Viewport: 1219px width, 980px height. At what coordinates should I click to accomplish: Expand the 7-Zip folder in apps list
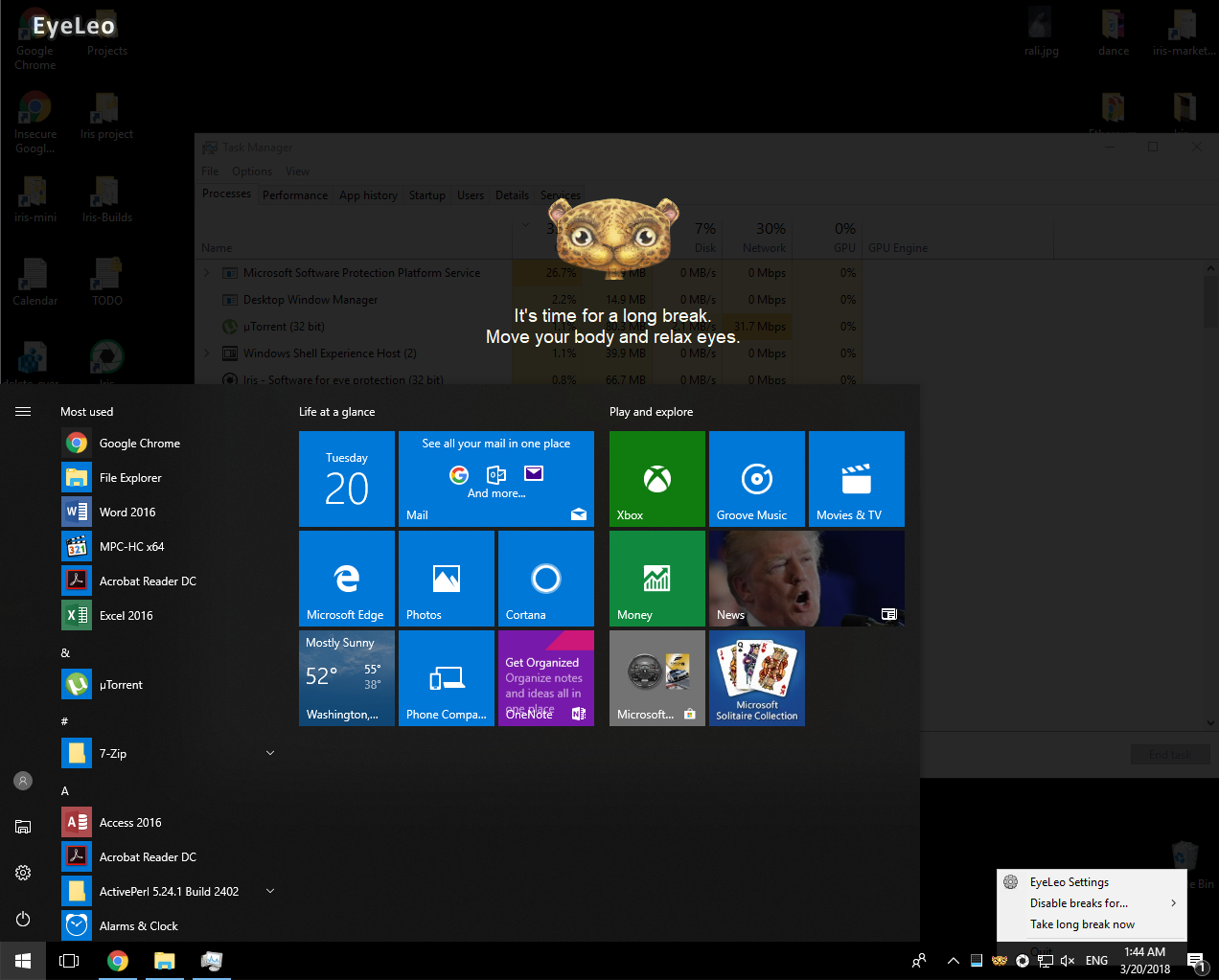(270, 754)
